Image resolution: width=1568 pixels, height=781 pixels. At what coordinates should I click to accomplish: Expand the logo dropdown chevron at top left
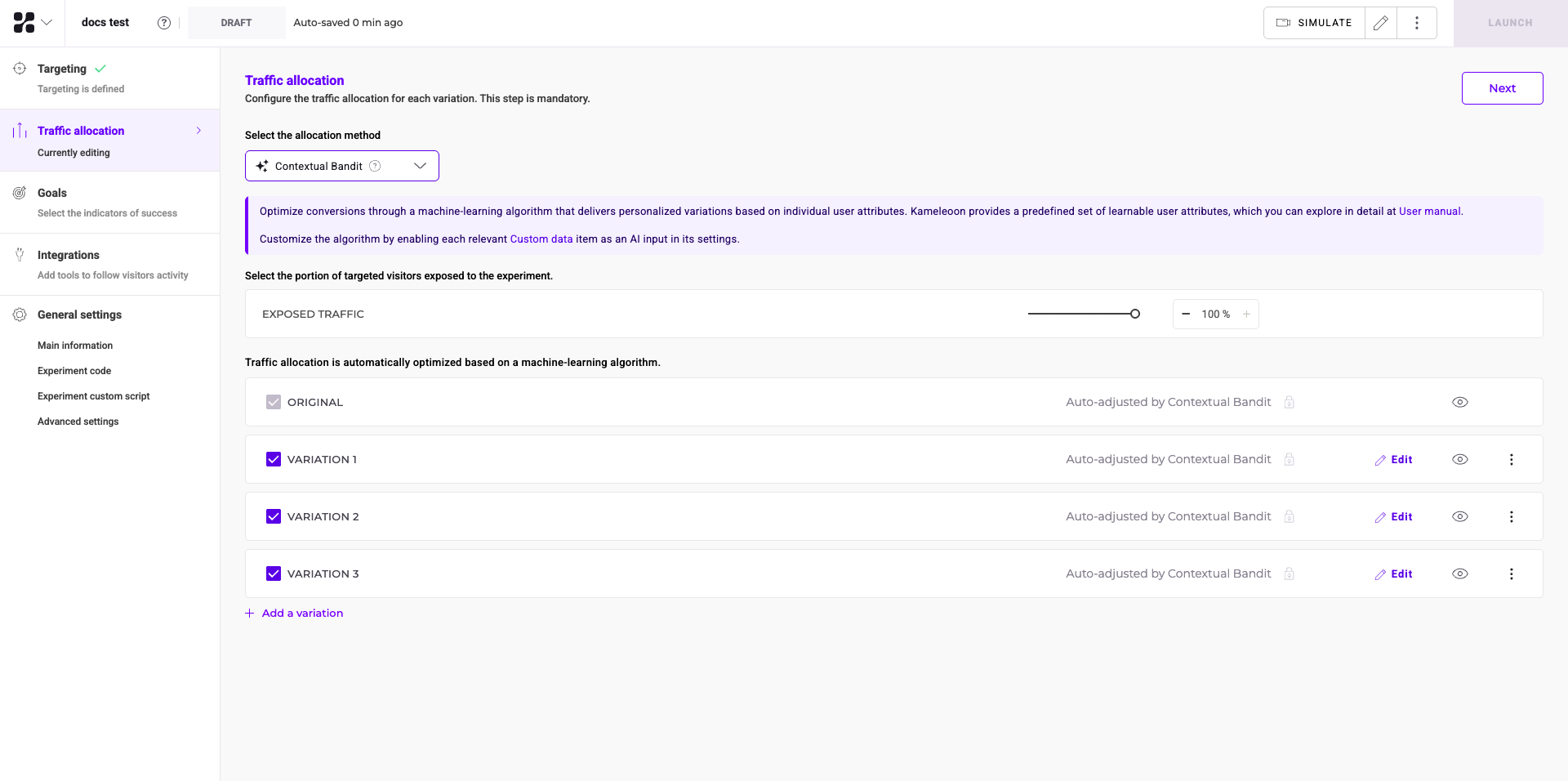click(47, 23)
